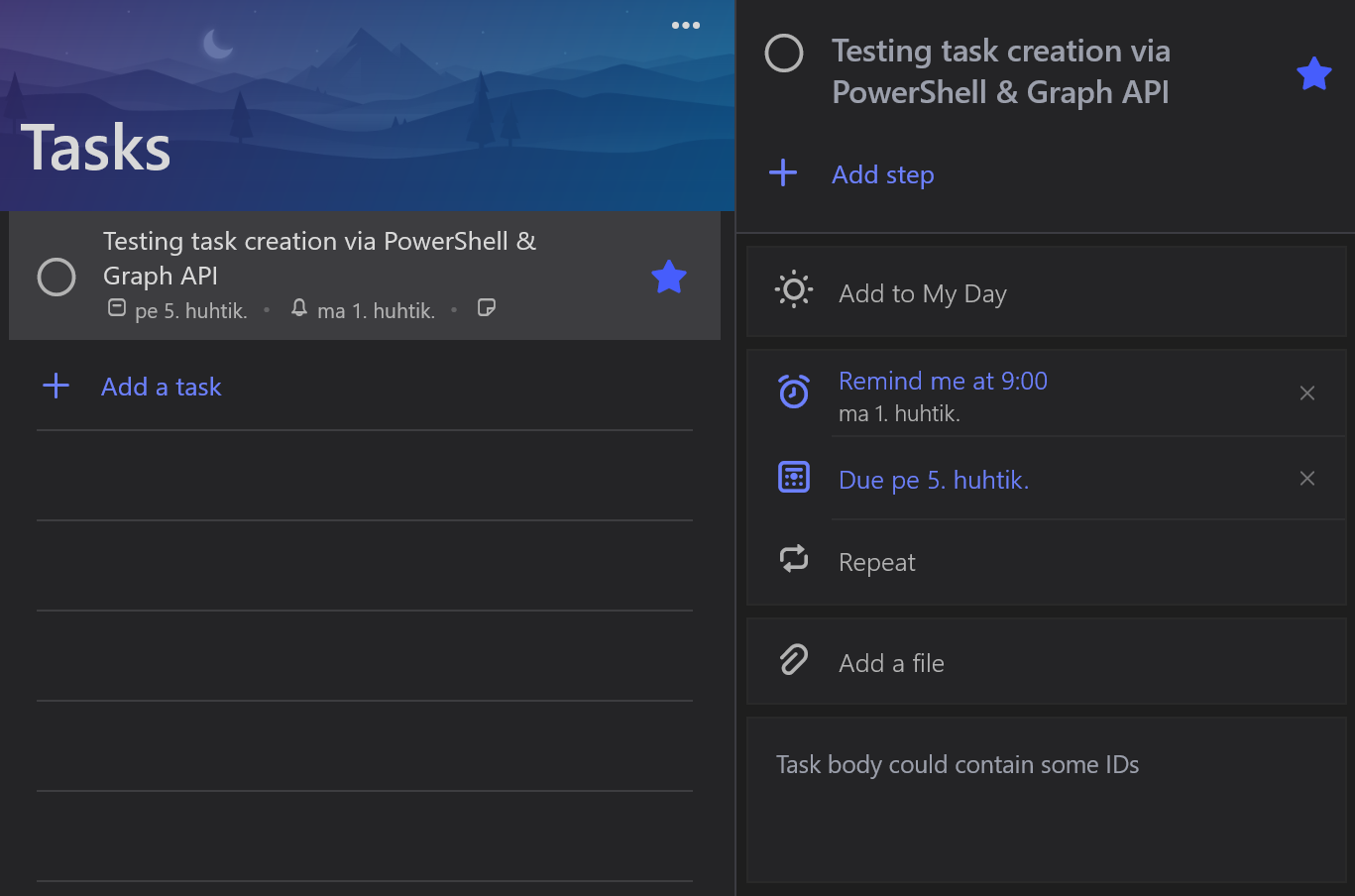The width and height of the screenshot is (1355, 896).
Task: Toggle the importance star in the detail pane
Action: tap(1313, 73)
